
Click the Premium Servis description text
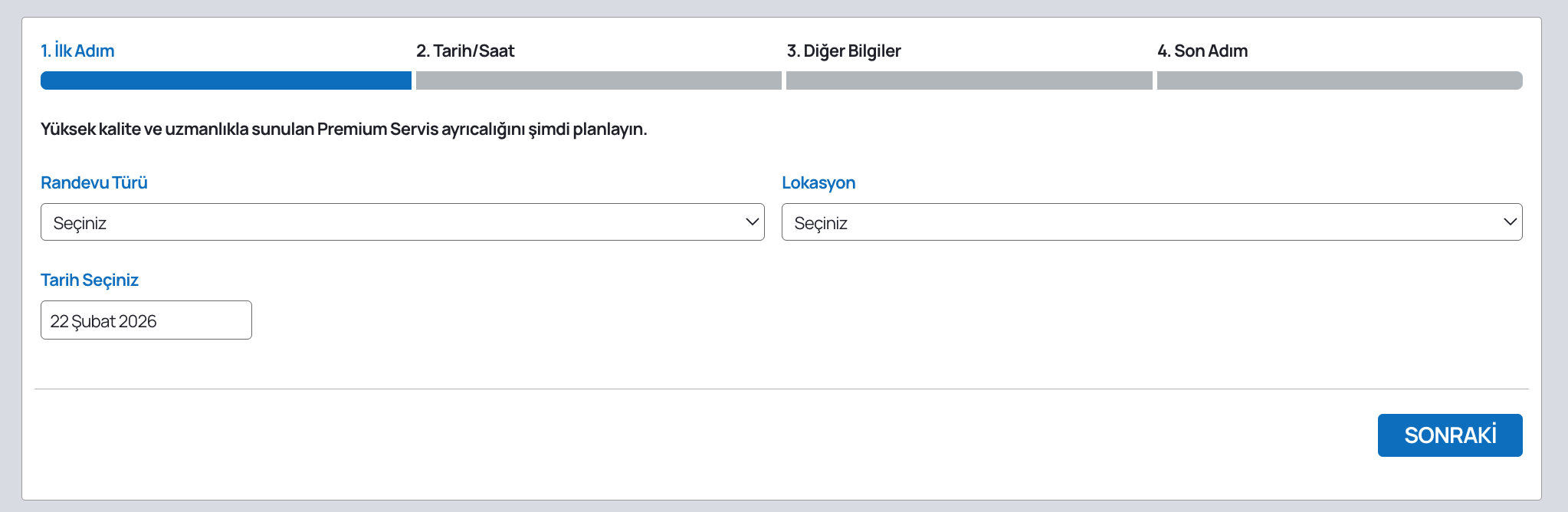coord(343,129)
